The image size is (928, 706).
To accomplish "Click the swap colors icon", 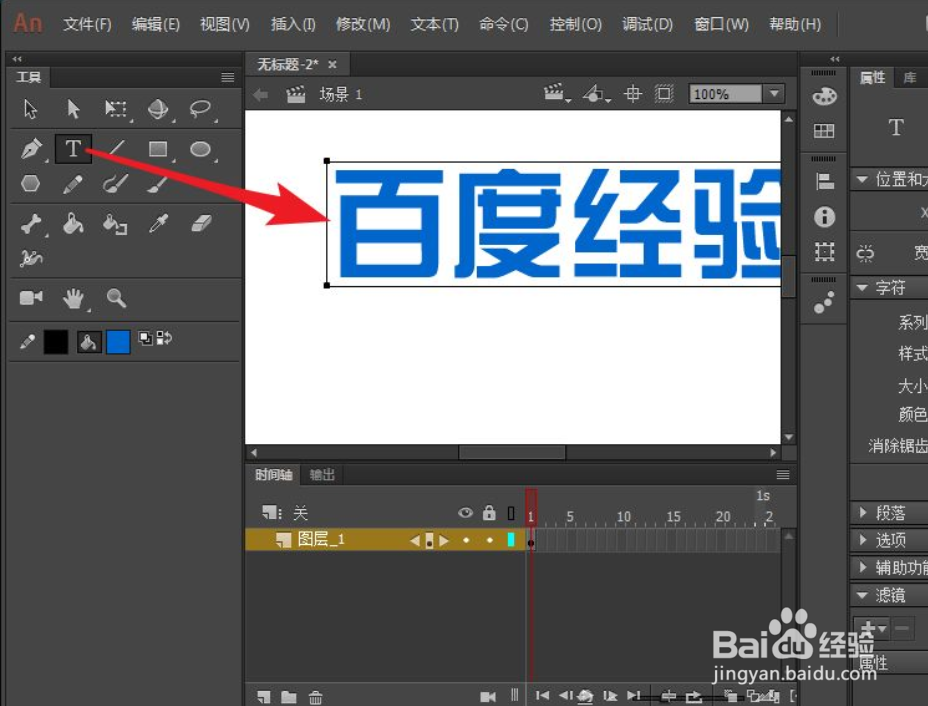I will pyautogui.click(x=164, y=338).
